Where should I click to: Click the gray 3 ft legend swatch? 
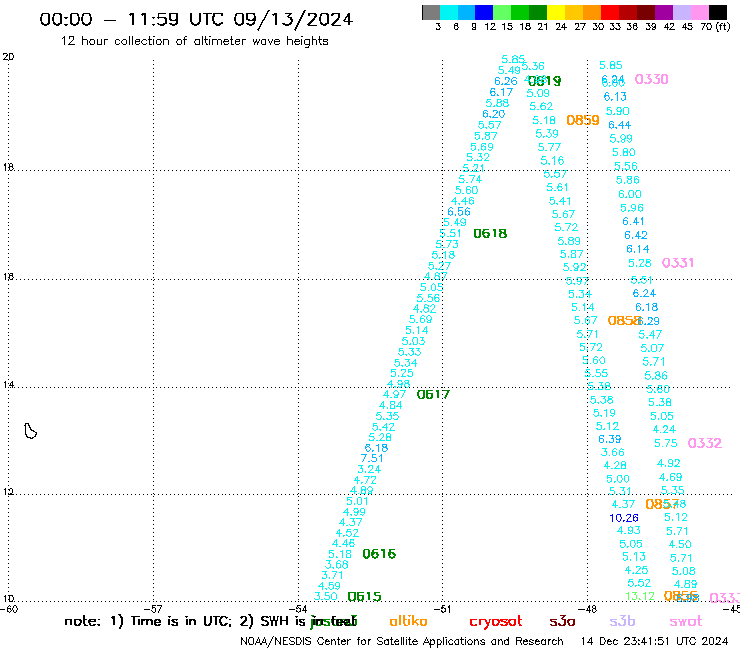[x=431, y=12]
